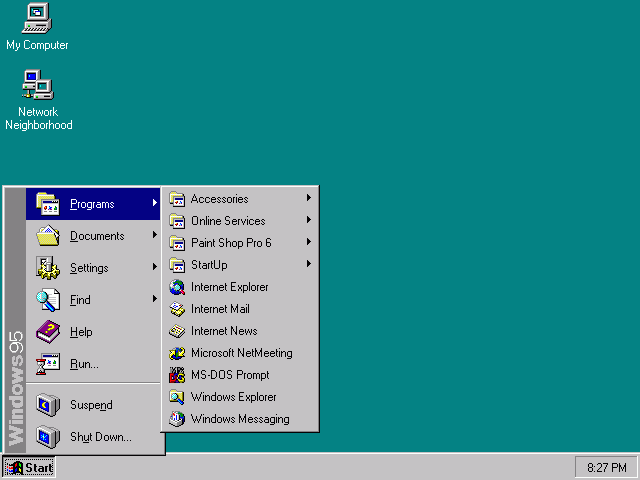Launch Windows Explorer via its label
The height and width of the screenshot is (480, 640).
click(233, 397)
